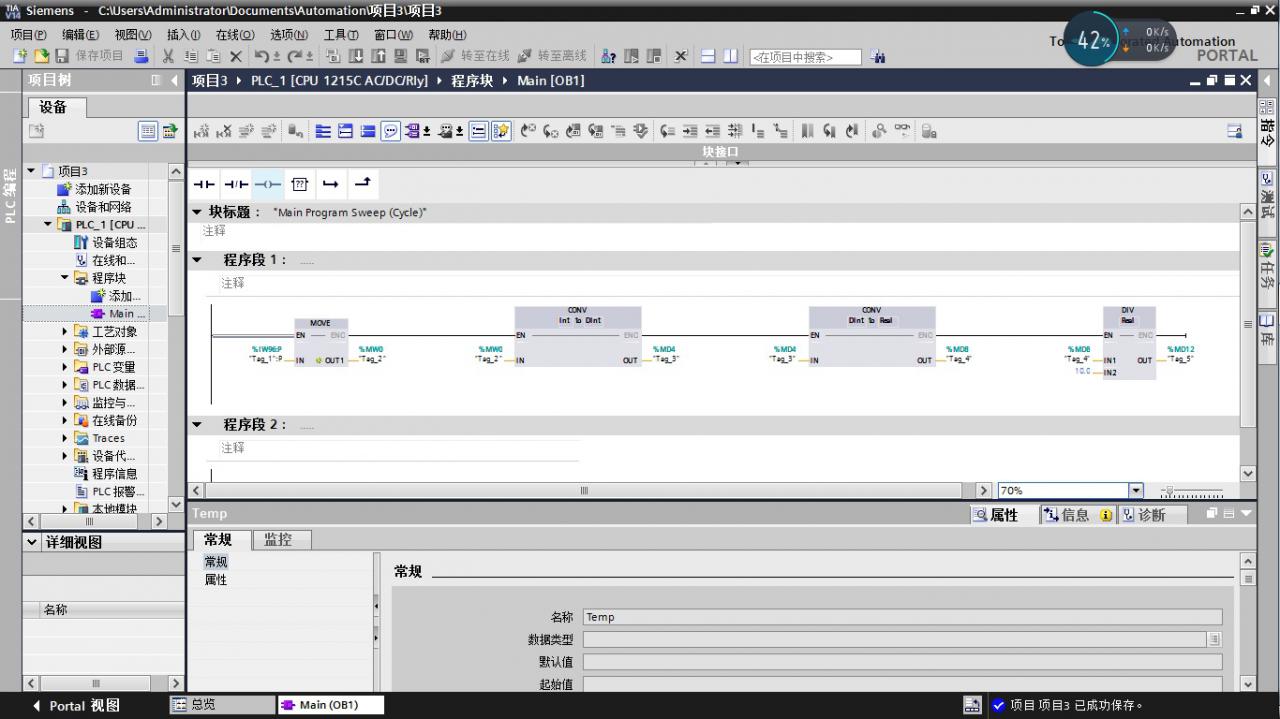This screenshot has height=719, width=1280.
Task: Open all networks
Action: [x=345, y=131]
